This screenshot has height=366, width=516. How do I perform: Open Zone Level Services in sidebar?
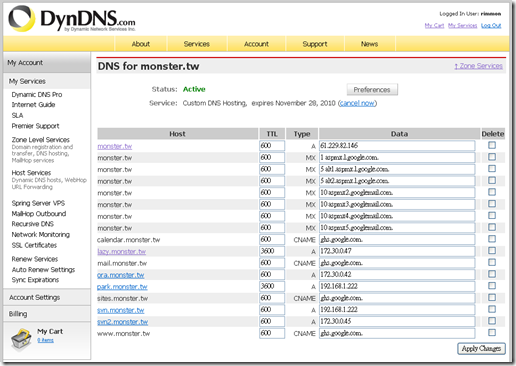(x=41, y=140)
